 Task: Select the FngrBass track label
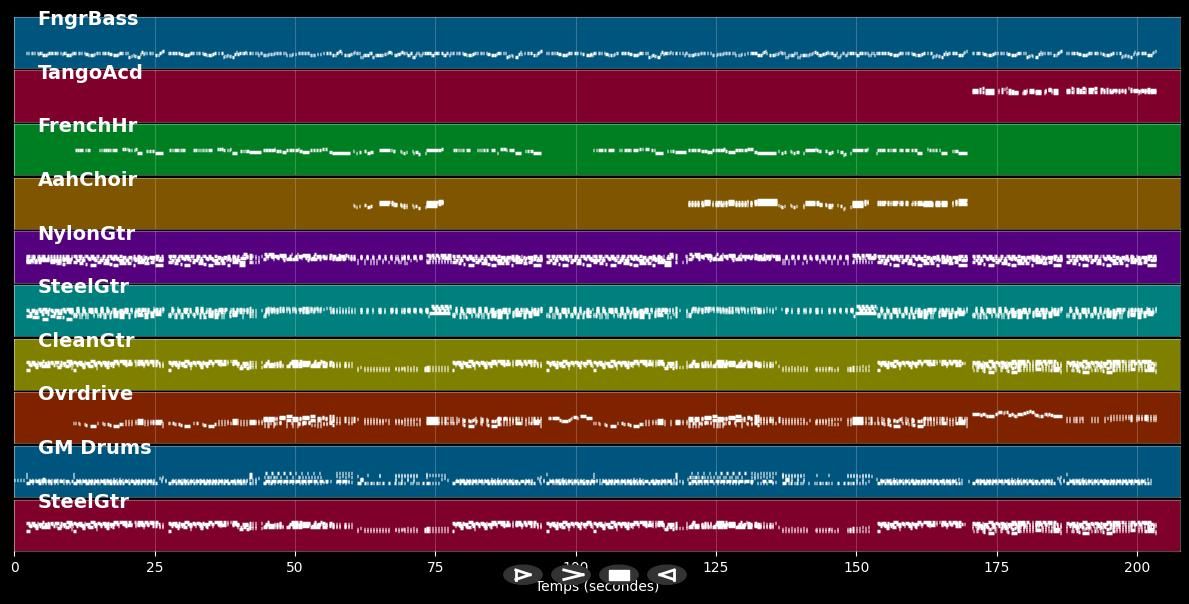point(88,19)
